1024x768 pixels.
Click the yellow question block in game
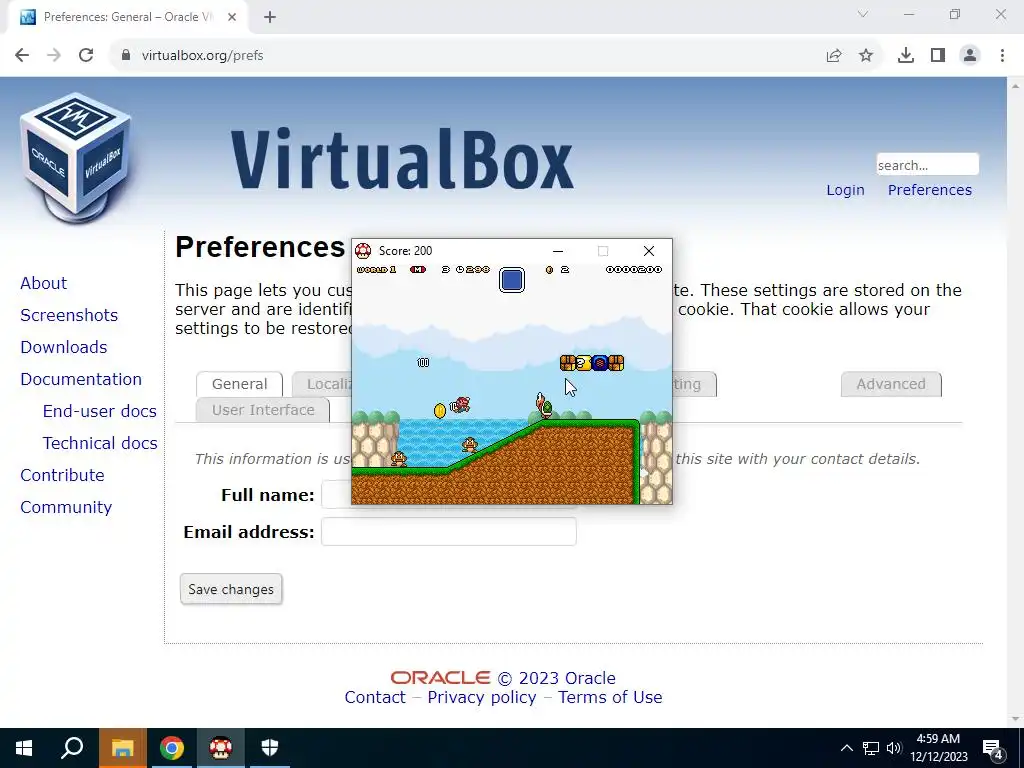(583, 362)
